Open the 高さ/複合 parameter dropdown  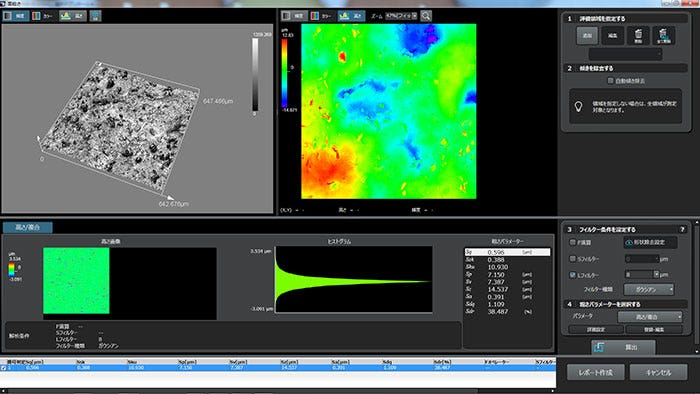coord(650,317)
